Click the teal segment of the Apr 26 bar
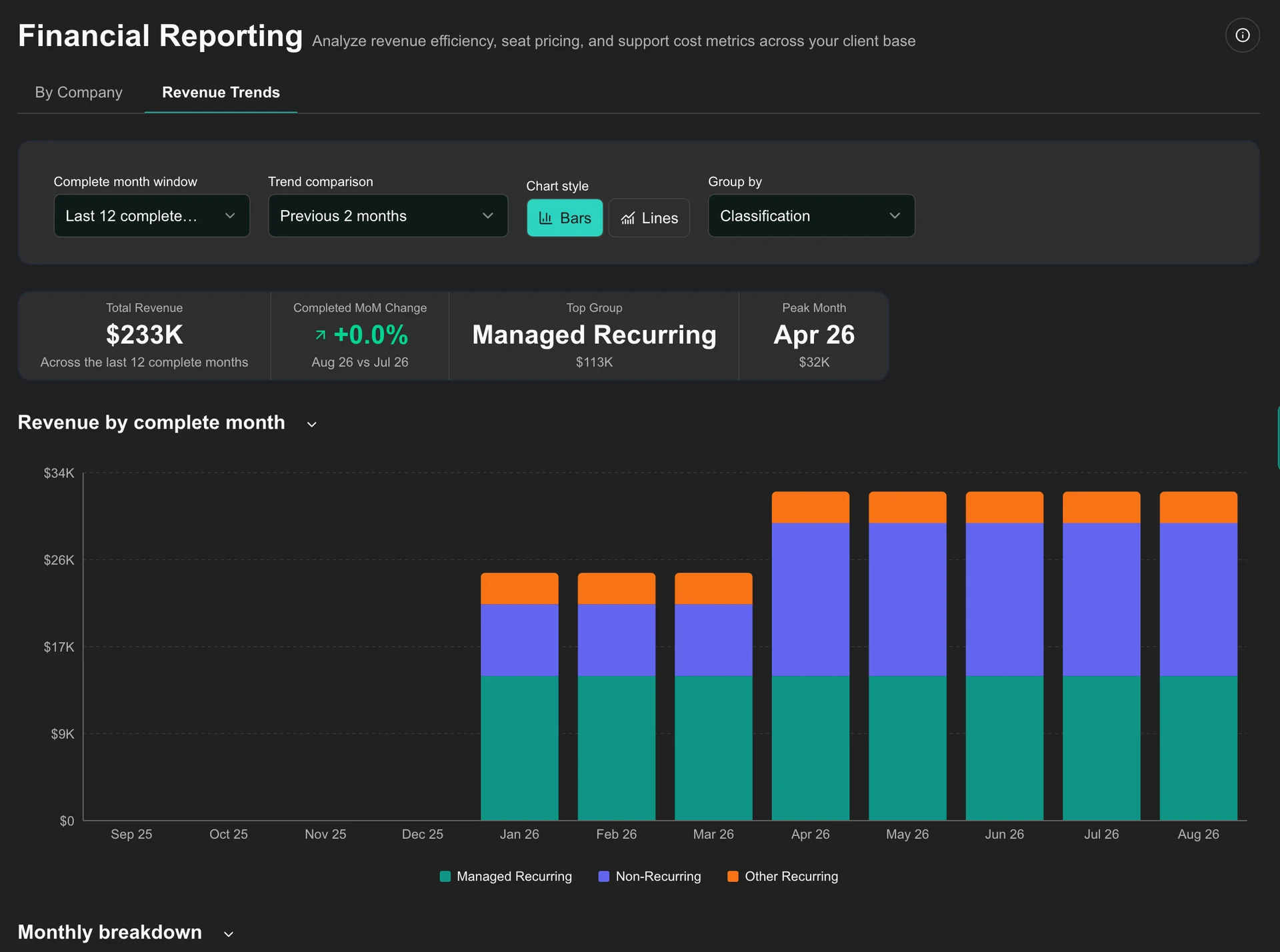Viewport: 1280px width, 952px height. (x=811, y=748)
